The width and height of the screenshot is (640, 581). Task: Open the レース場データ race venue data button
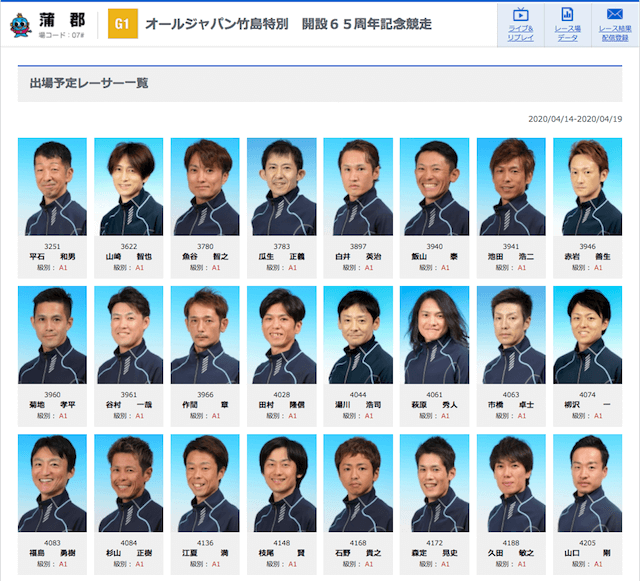pyautogui.click(x=568, y=24)
